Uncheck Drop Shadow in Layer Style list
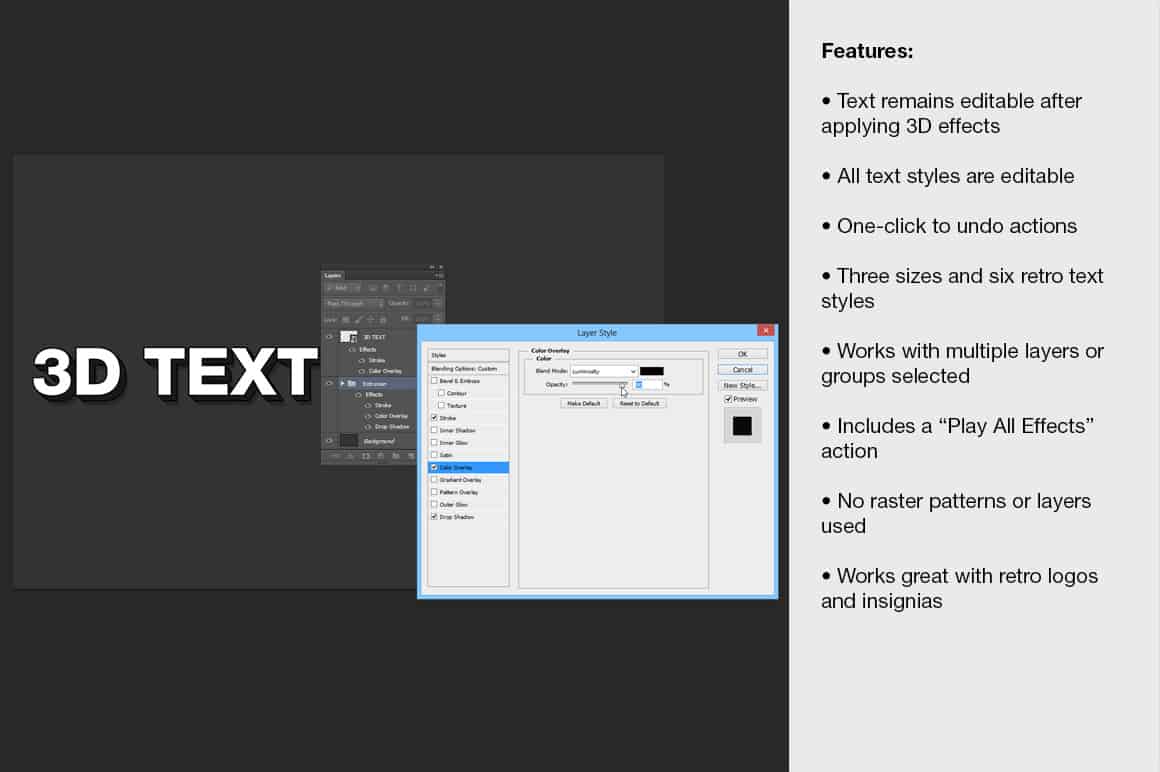The height and width of the screenshot is (772, 1160). tap(434, 517)
